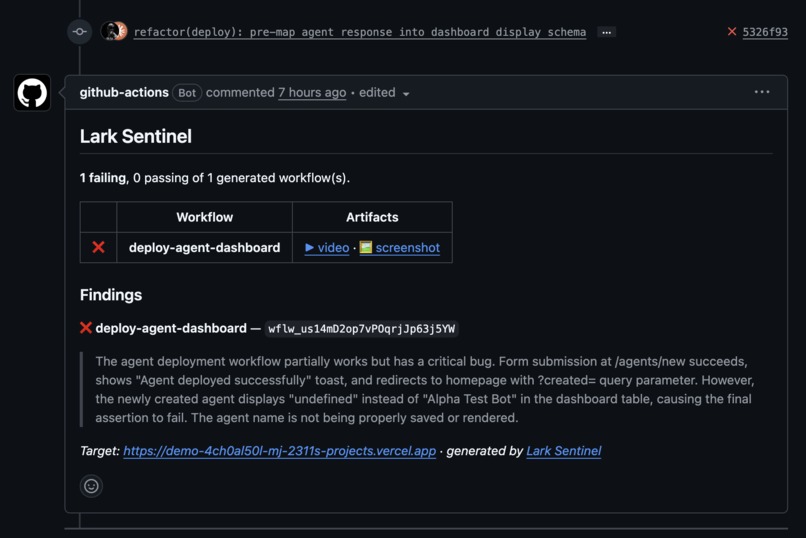Click the Bot label badge
This screenshot has height=538, width=806.
(187, 93)
